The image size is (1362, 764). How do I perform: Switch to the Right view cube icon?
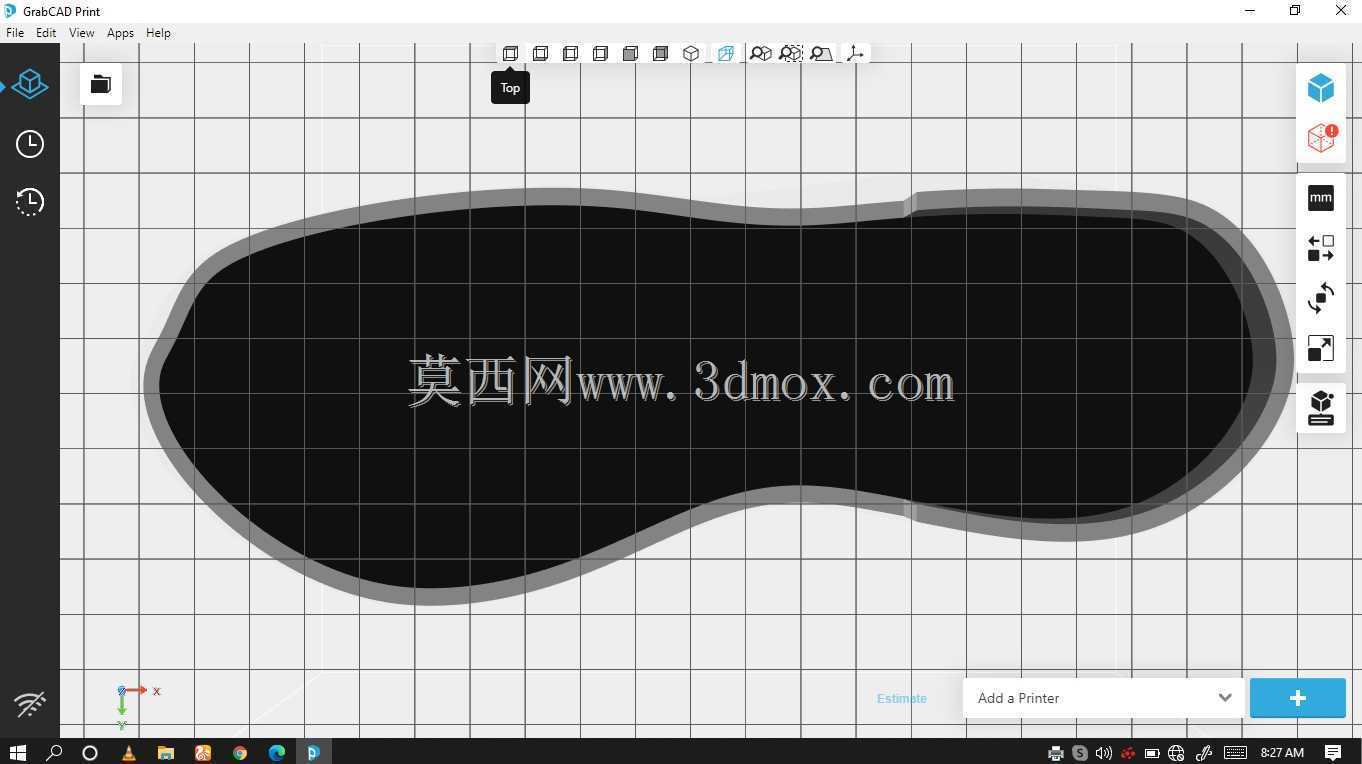(600, 53)
